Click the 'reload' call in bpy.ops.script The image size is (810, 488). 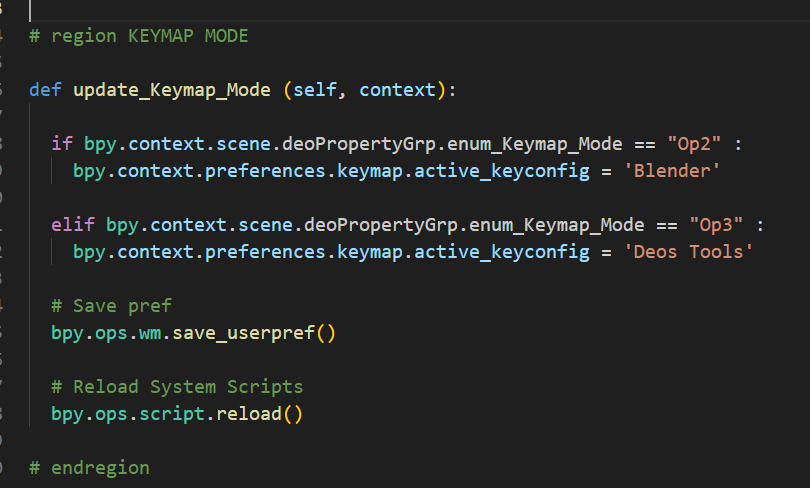pos(249,414)
